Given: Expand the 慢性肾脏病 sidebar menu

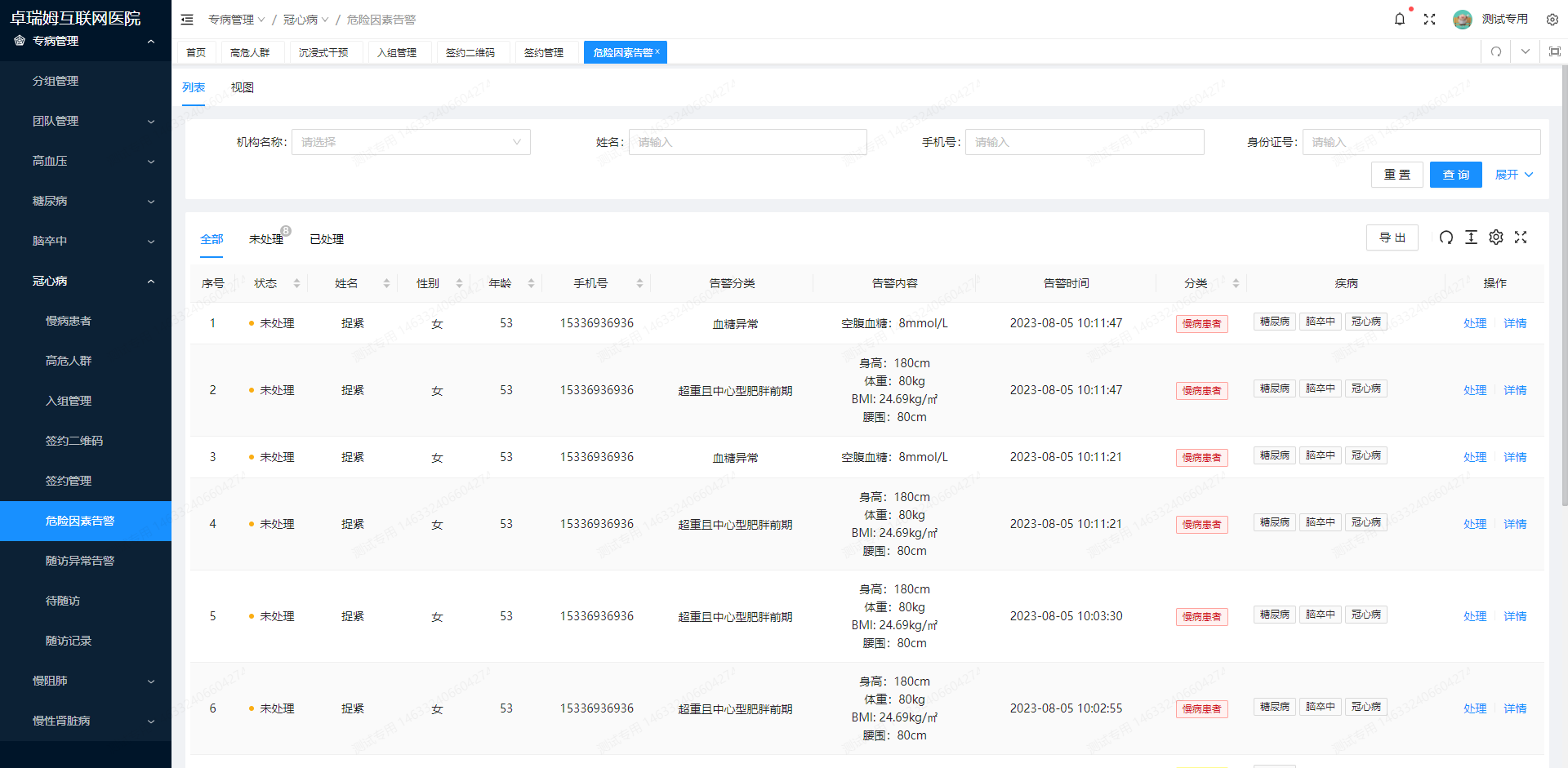Looking at the screenshot, I should click(86, 721).
